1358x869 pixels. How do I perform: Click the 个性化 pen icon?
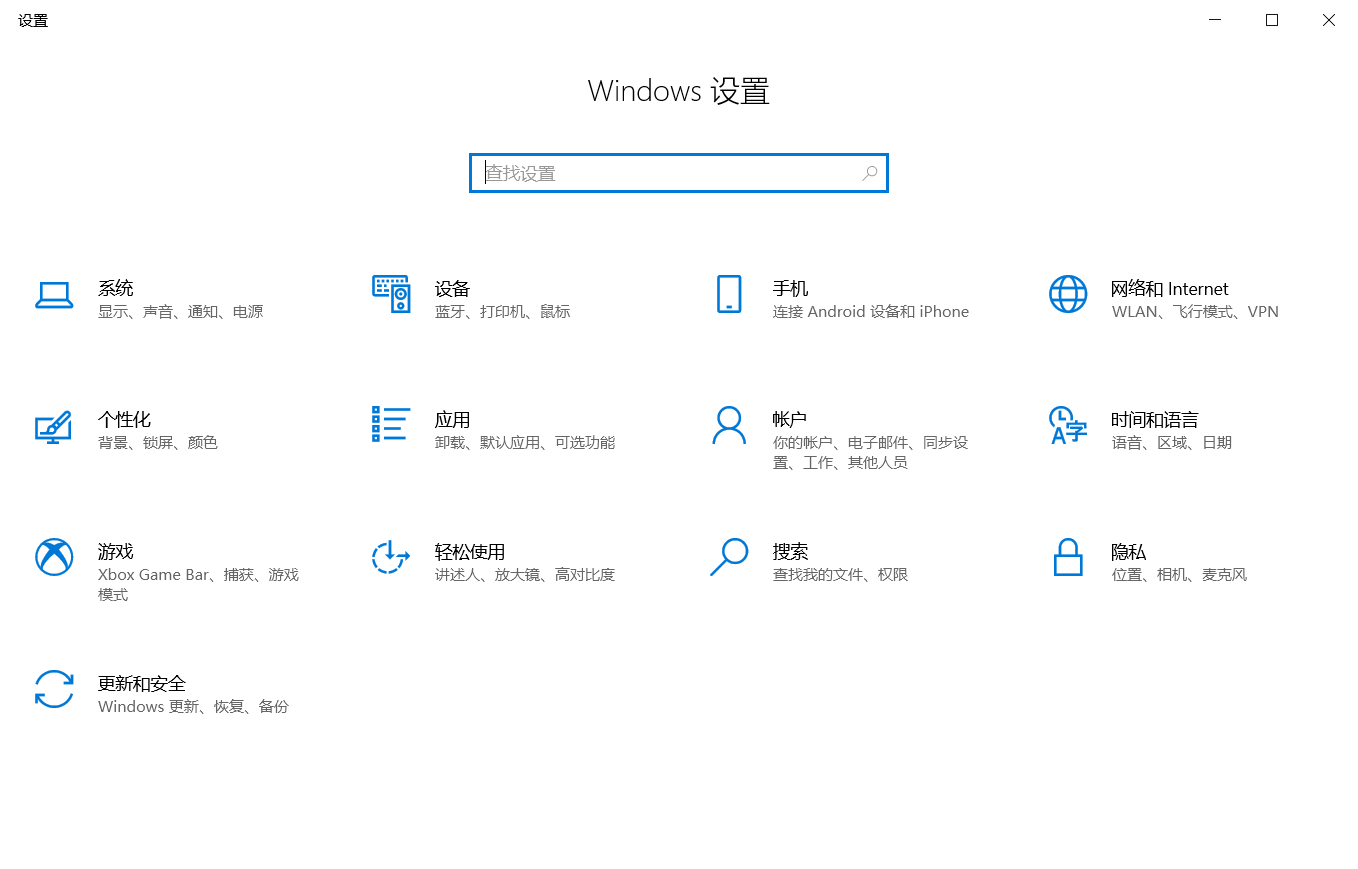54,427
